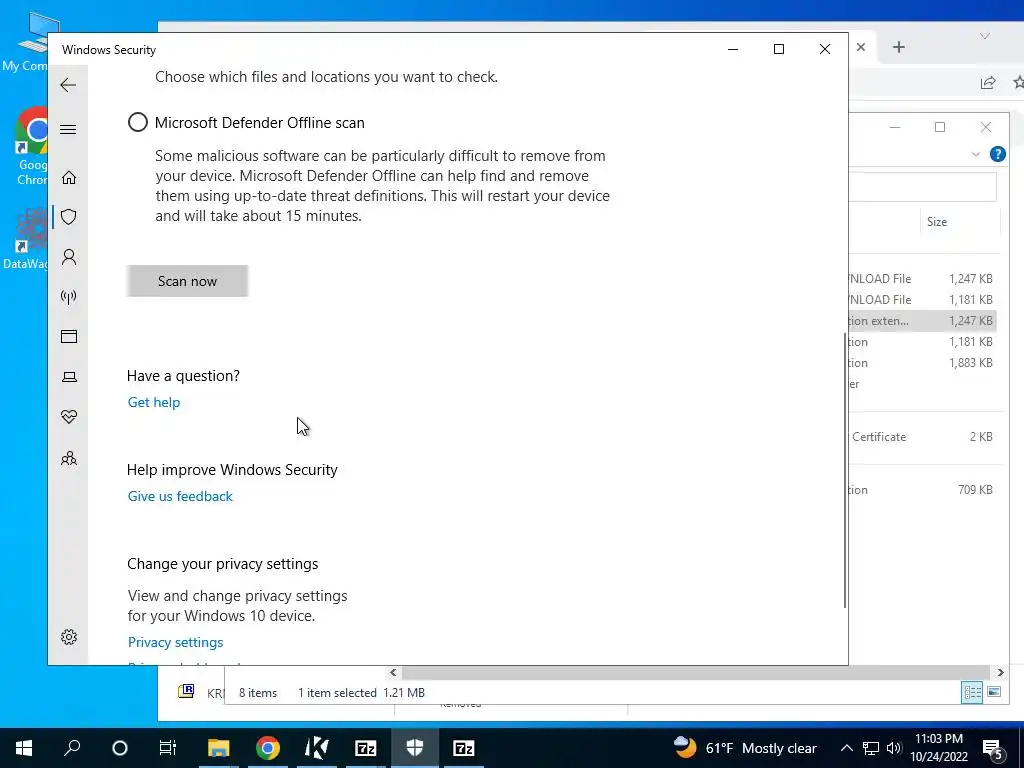
Task: Open new tab plus in background browser
Action: pos(899,47)
